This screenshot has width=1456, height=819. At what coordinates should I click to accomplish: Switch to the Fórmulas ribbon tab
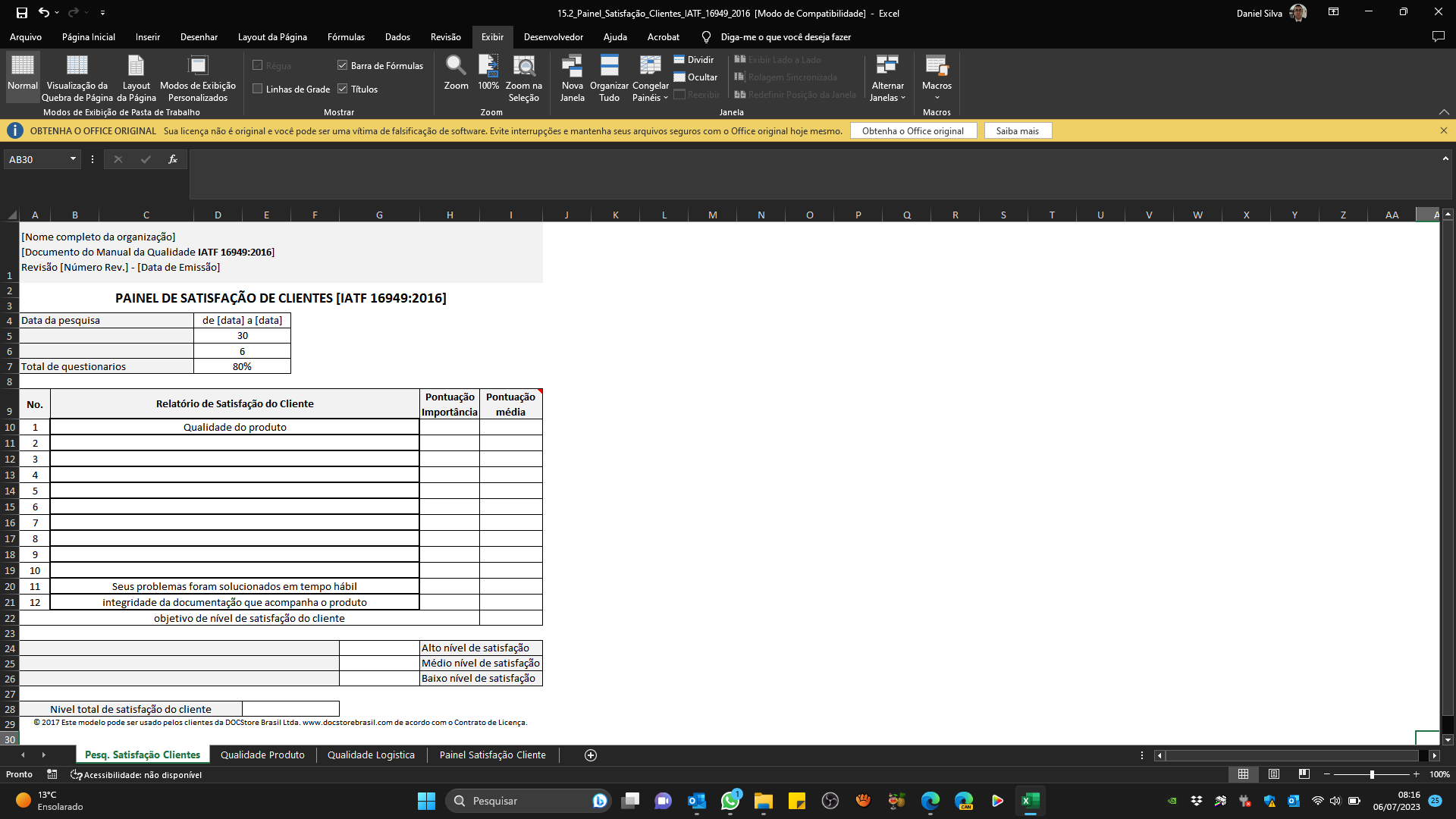coord(345,36)
